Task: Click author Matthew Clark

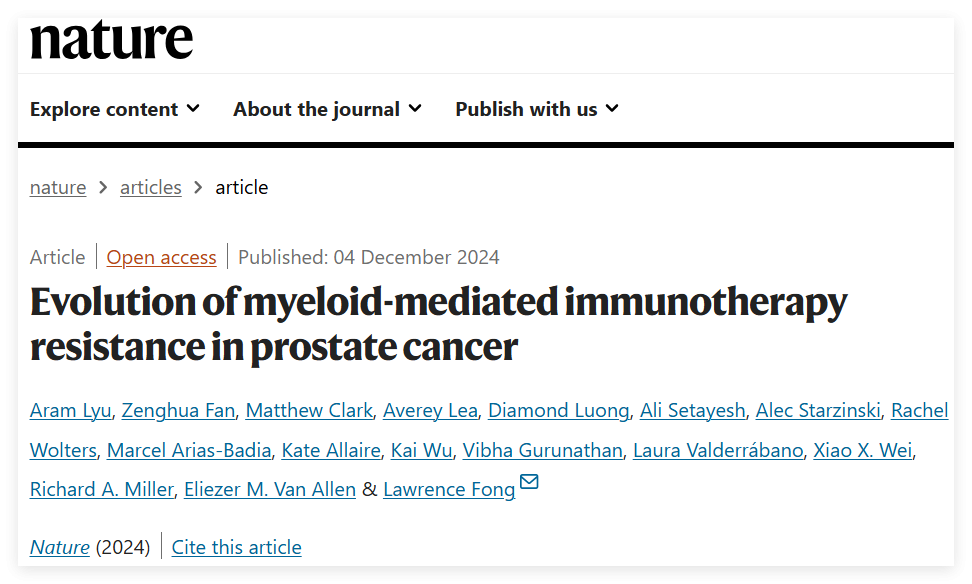Action: [309, 410]
